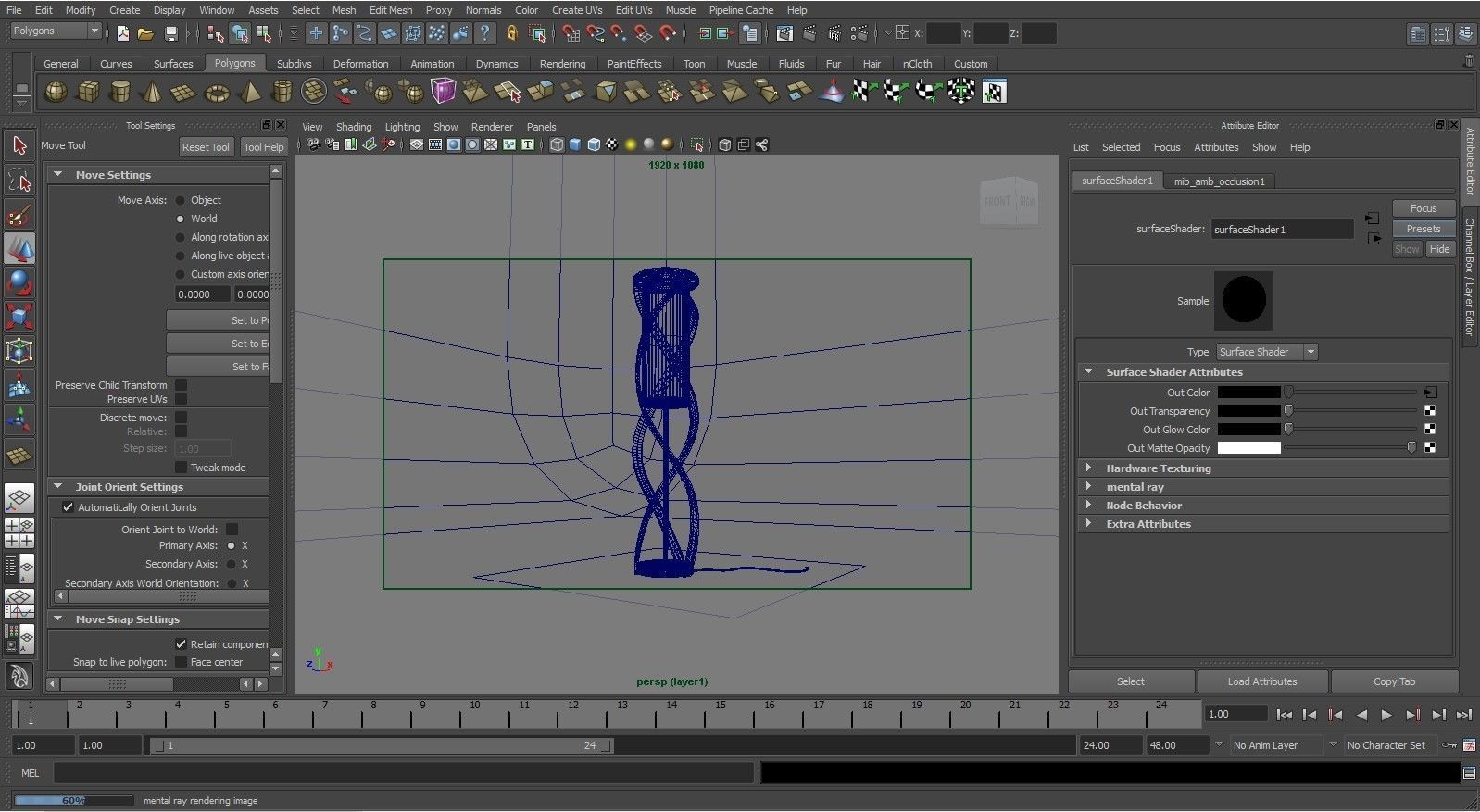Image resolution: width=1480 pixels, height=812 pixels.
Task: Toggle Preserve Child Transform checkbox
Action: [x=181, y=385]
